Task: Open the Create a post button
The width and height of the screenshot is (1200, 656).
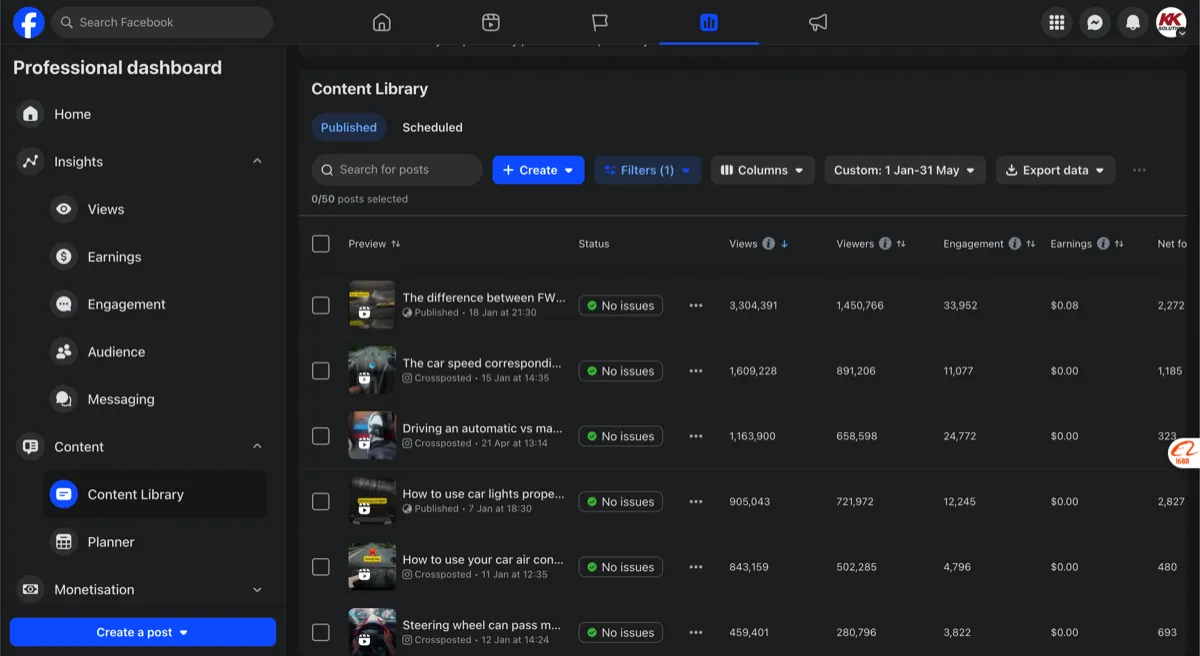Action: click(143, 632)
